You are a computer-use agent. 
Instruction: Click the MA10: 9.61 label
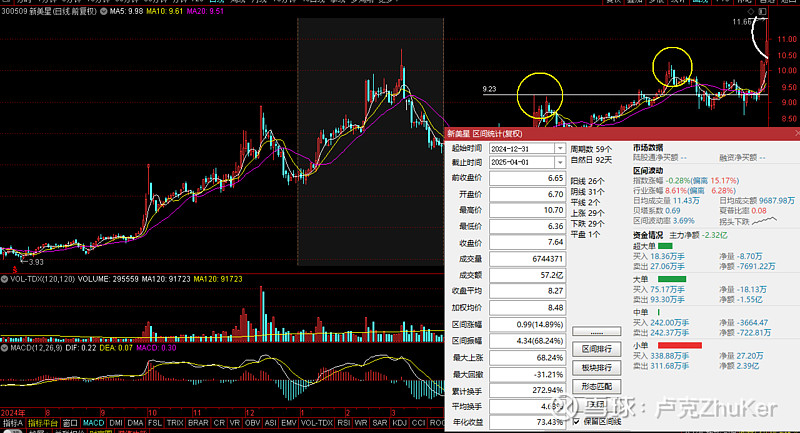tap(164, 11)
